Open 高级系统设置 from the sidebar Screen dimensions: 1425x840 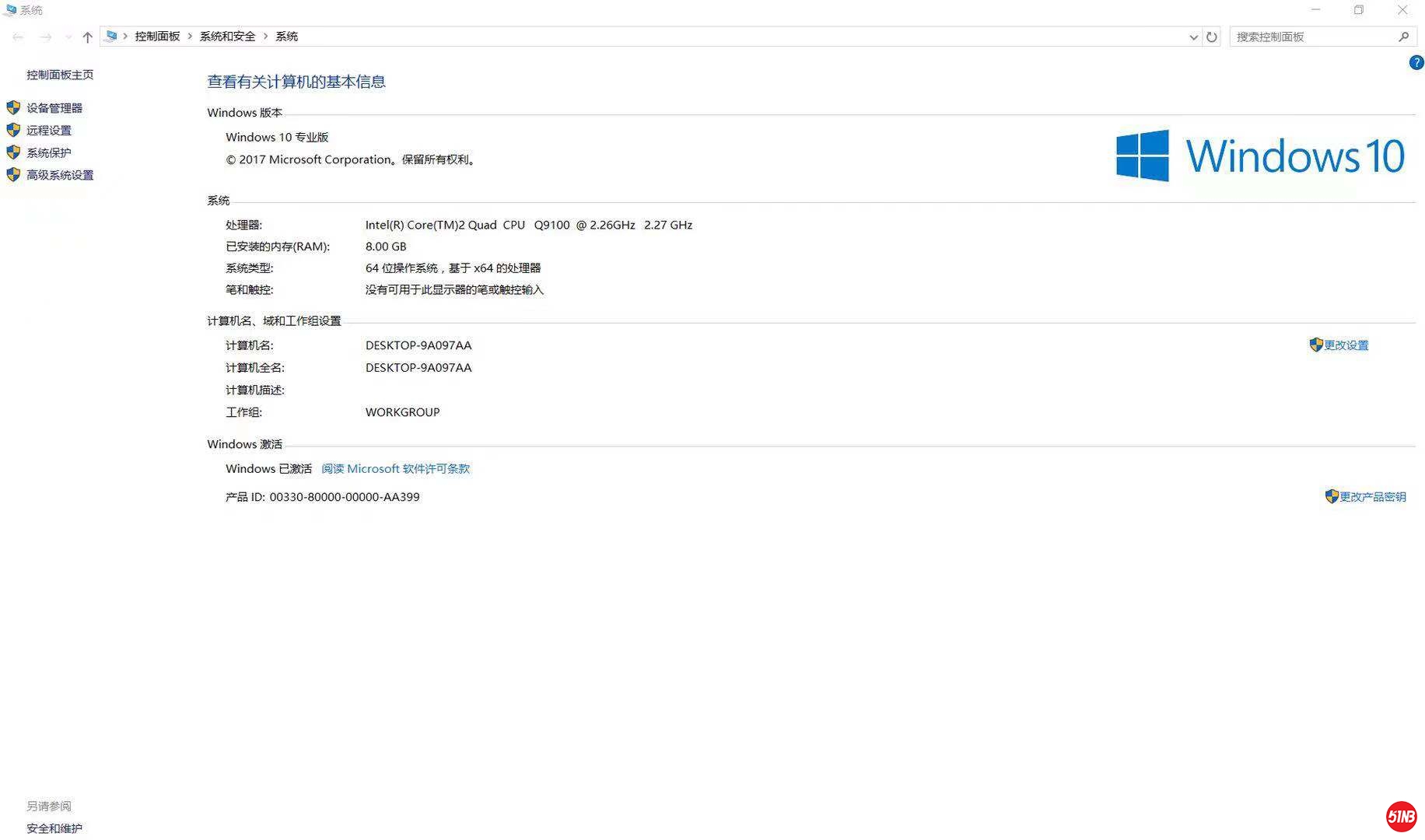pos(60,176)
